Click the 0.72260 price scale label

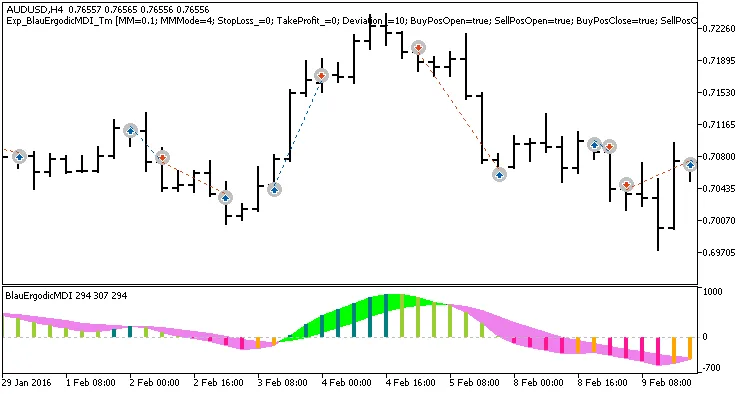point(719,29)
